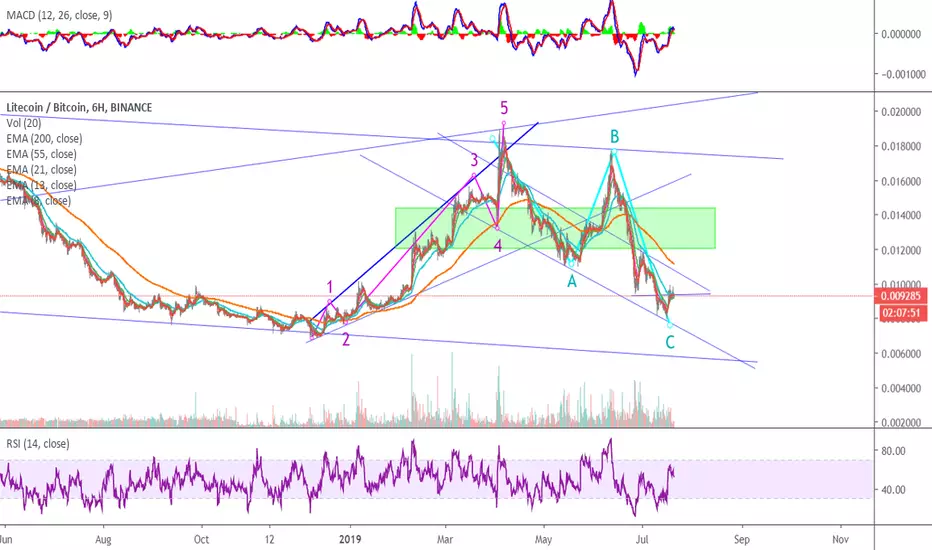This screenshot has height=550, width=932.
Task: Click the 12 date label on the time axis
Action: pos(269,539)
